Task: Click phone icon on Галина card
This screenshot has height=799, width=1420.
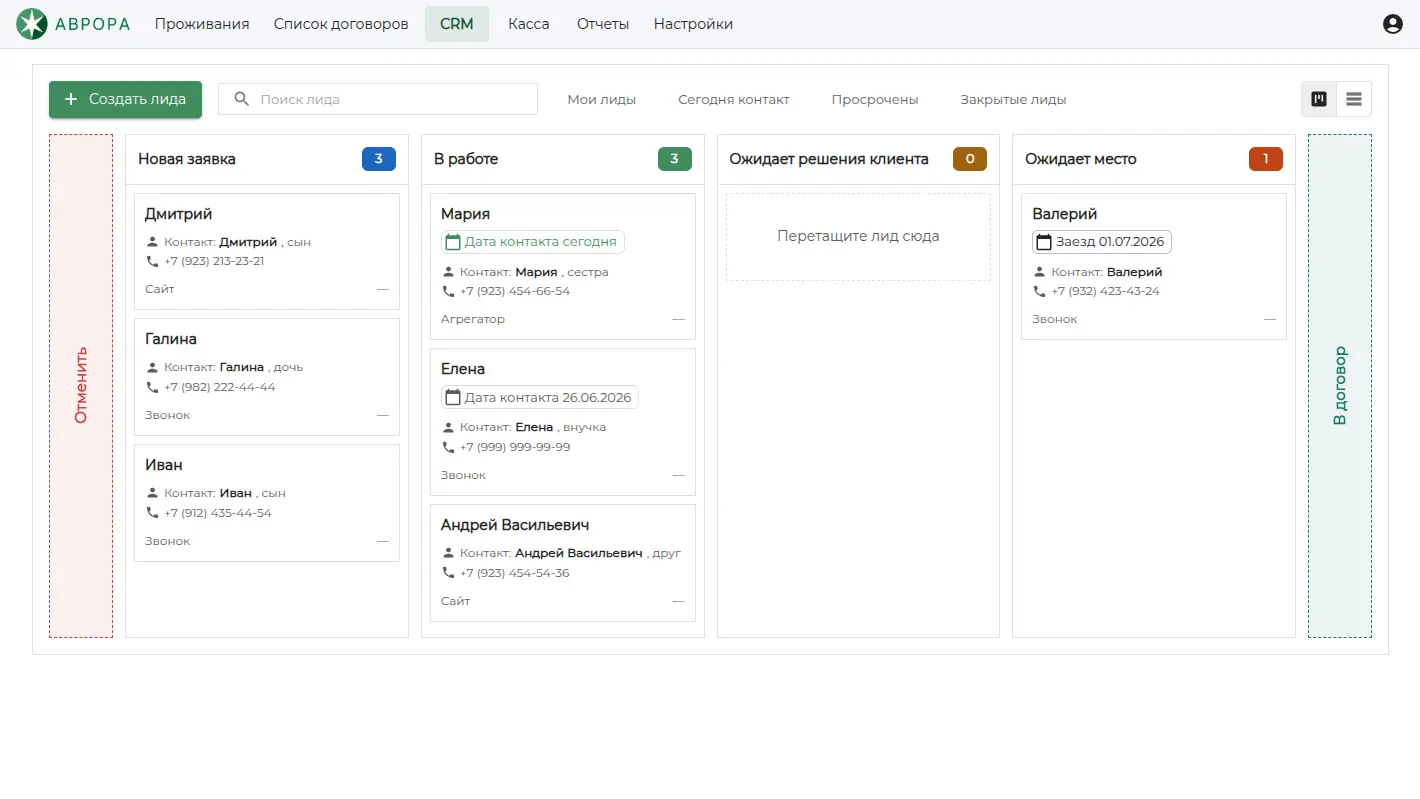Action: click(153, 387)
